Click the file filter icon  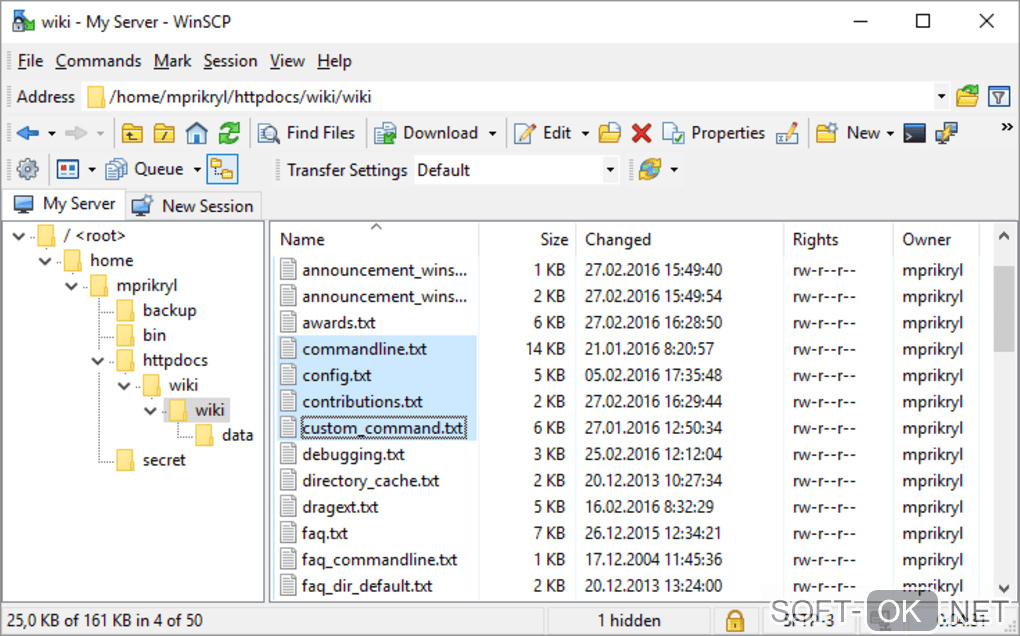coord(999,97)
